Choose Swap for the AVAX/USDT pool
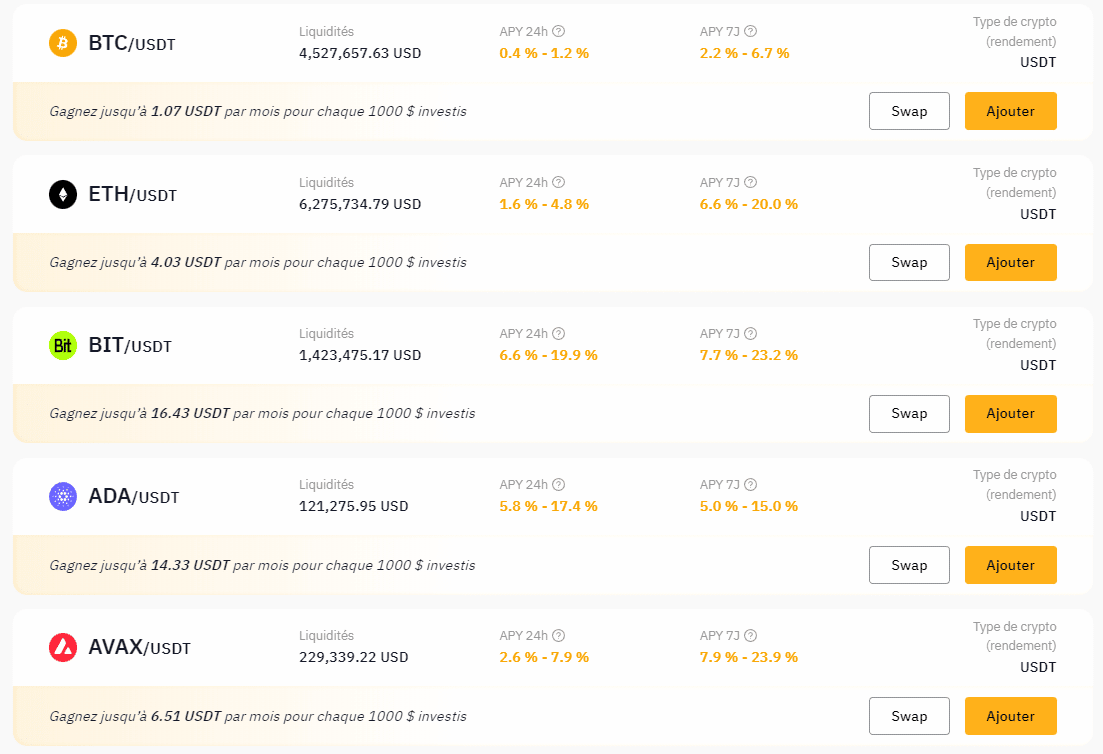Viewport: 1103px width, 754px height. pyautogui.click(x=909, y=716)
